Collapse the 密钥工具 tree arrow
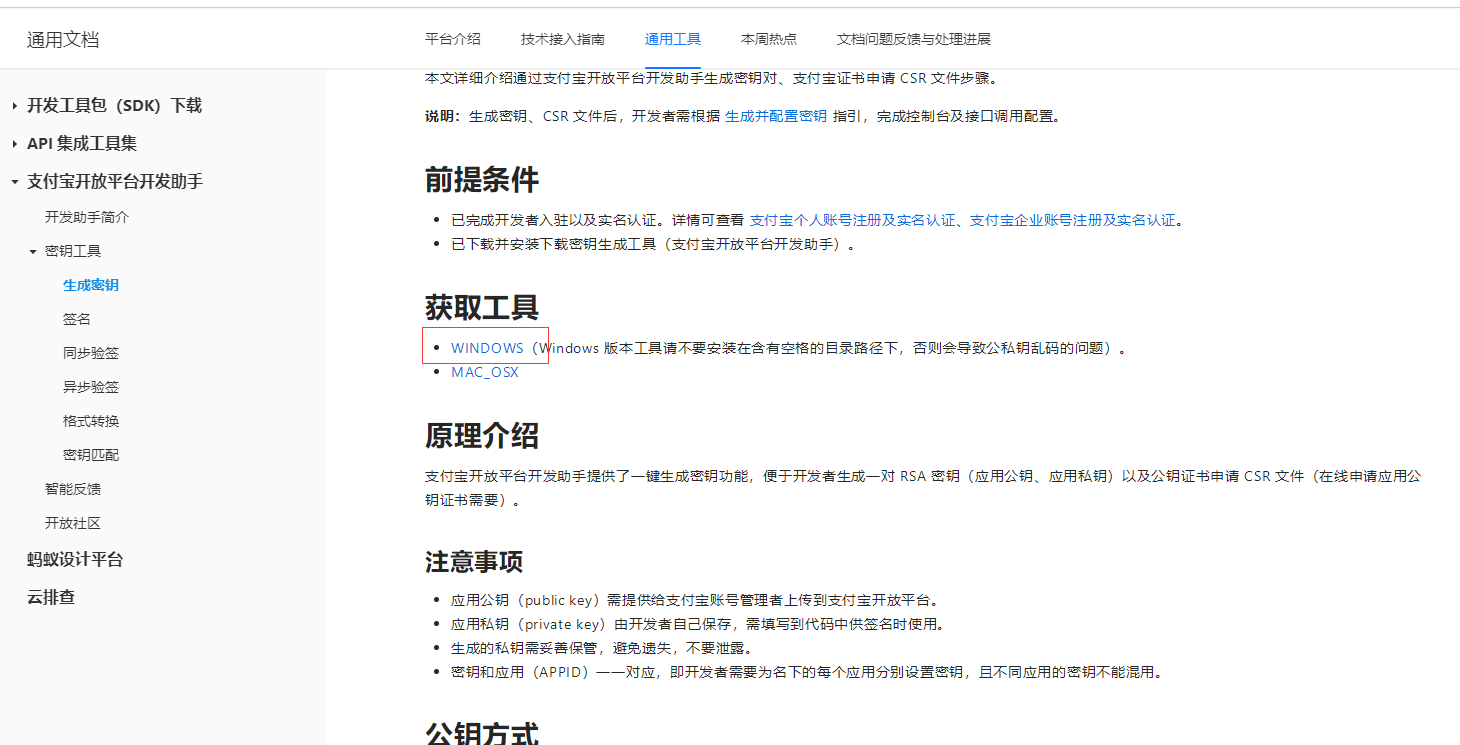The image size is (1460, 745). (x=32, y=251)
